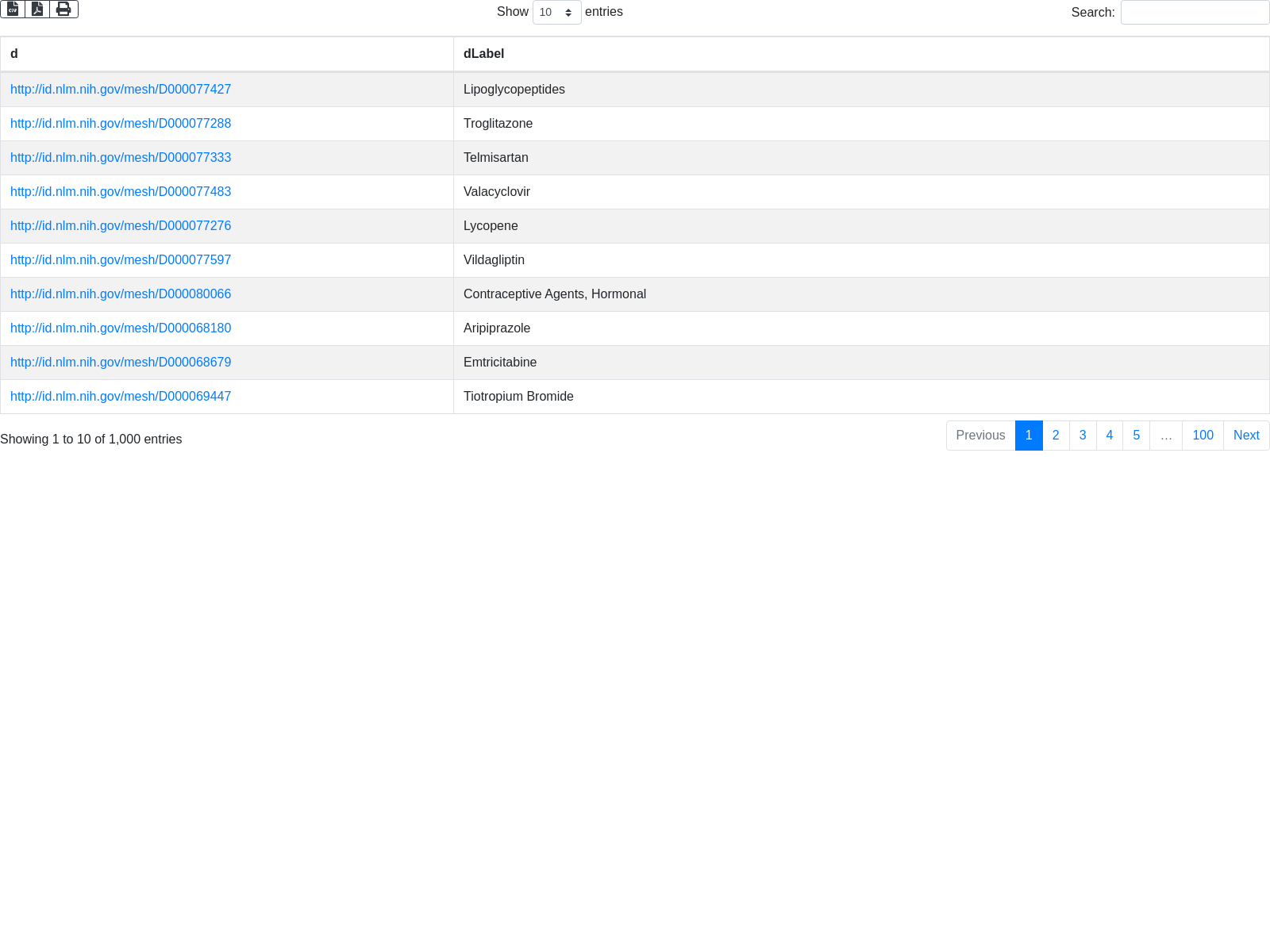Go to page 2 of results
1270x952 pixels.
(1056, 436)
